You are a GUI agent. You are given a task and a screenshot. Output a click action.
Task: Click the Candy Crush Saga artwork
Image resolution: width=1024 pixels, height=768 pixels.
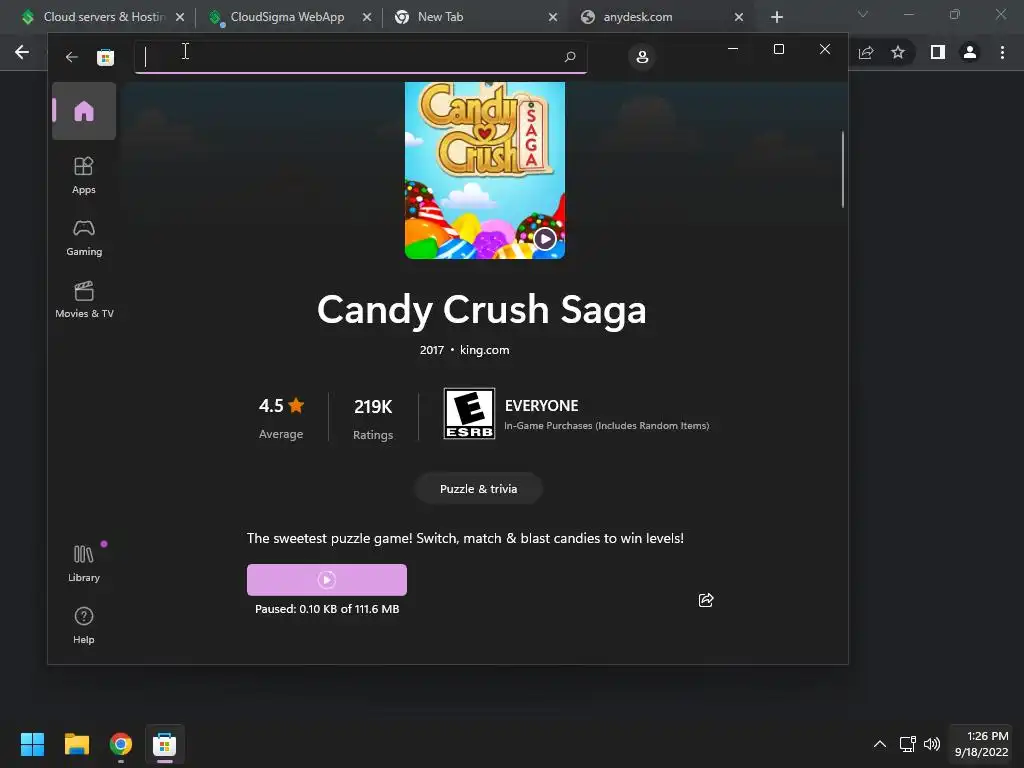tap(485, 170)
